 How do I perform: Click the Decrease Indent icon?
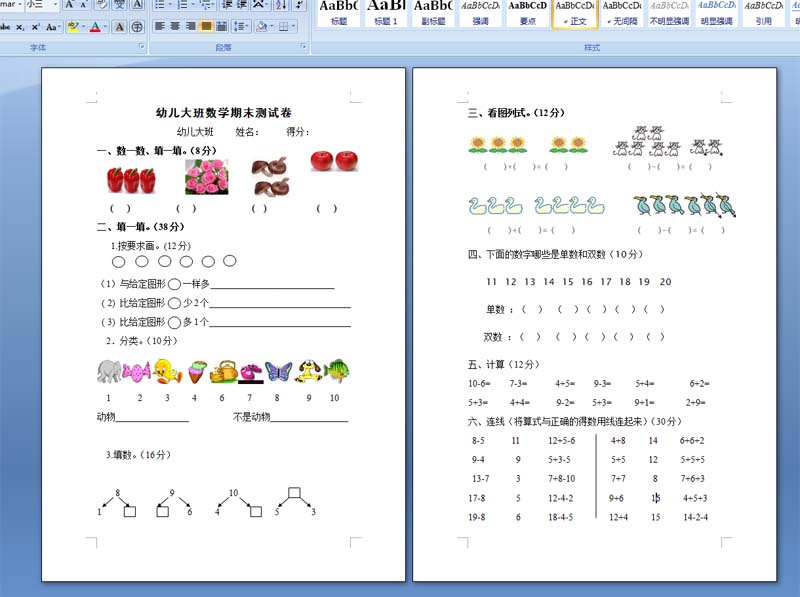pyautogui.click(x=227, y=5)
